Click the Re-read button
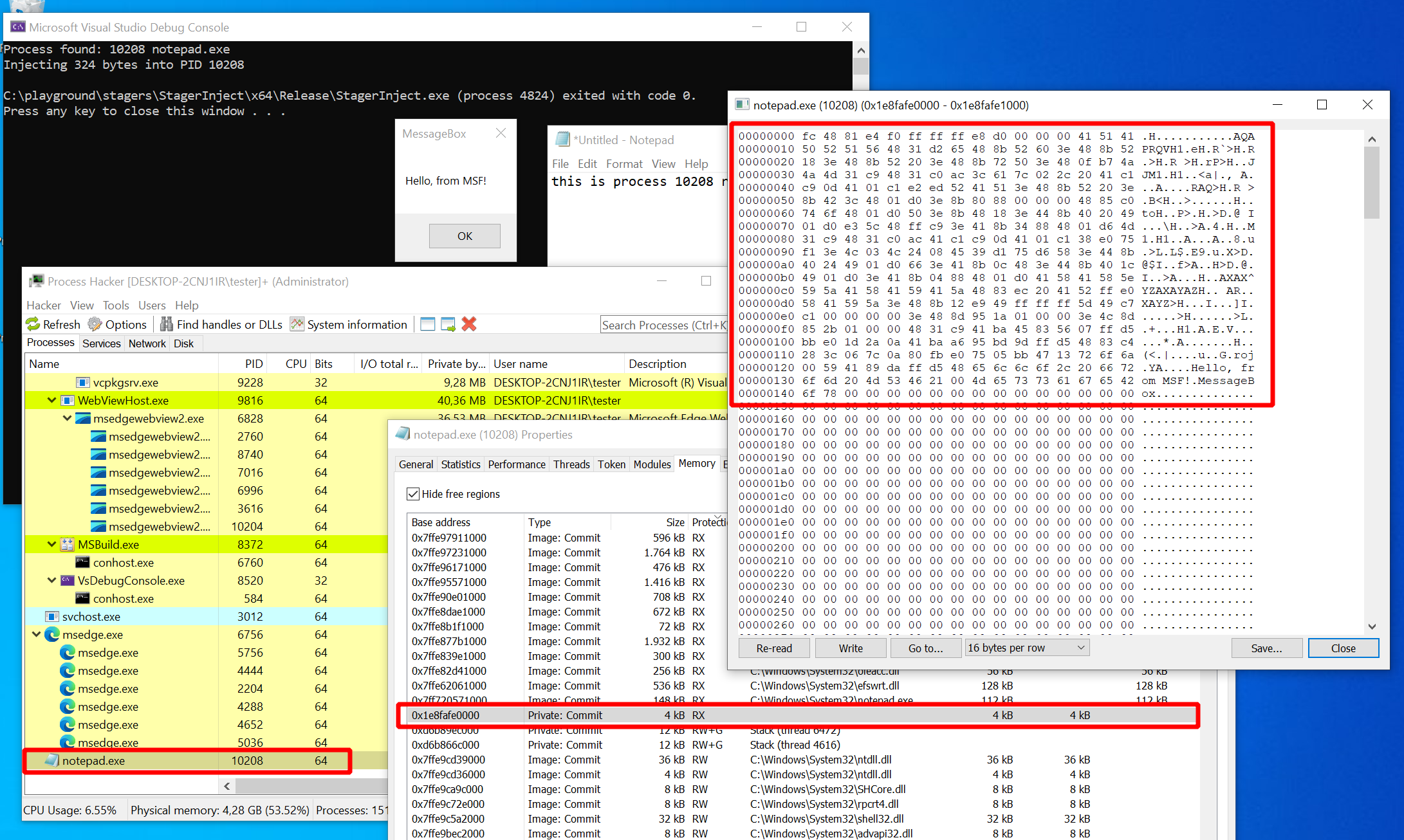 tap(774, 648)
